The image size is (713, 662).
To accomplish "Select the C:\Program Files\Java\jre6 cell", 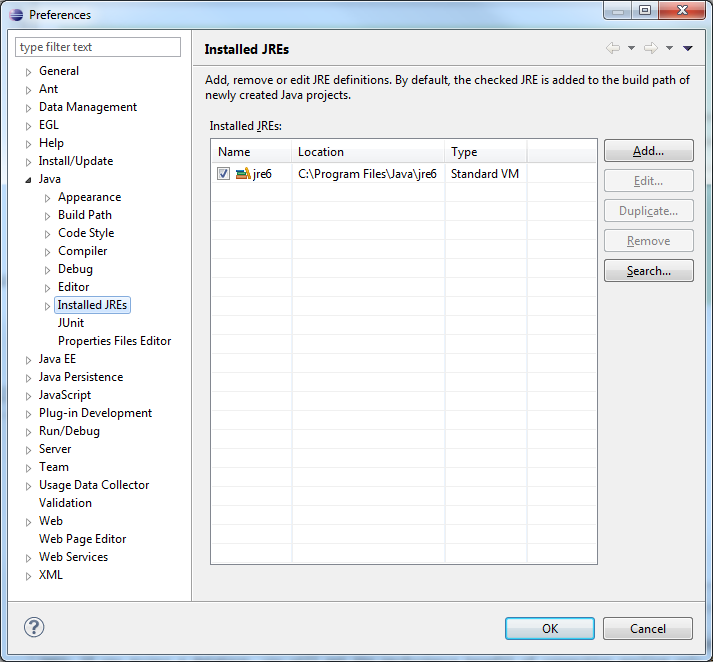I will pyautogui.click(x=367, y=174).
